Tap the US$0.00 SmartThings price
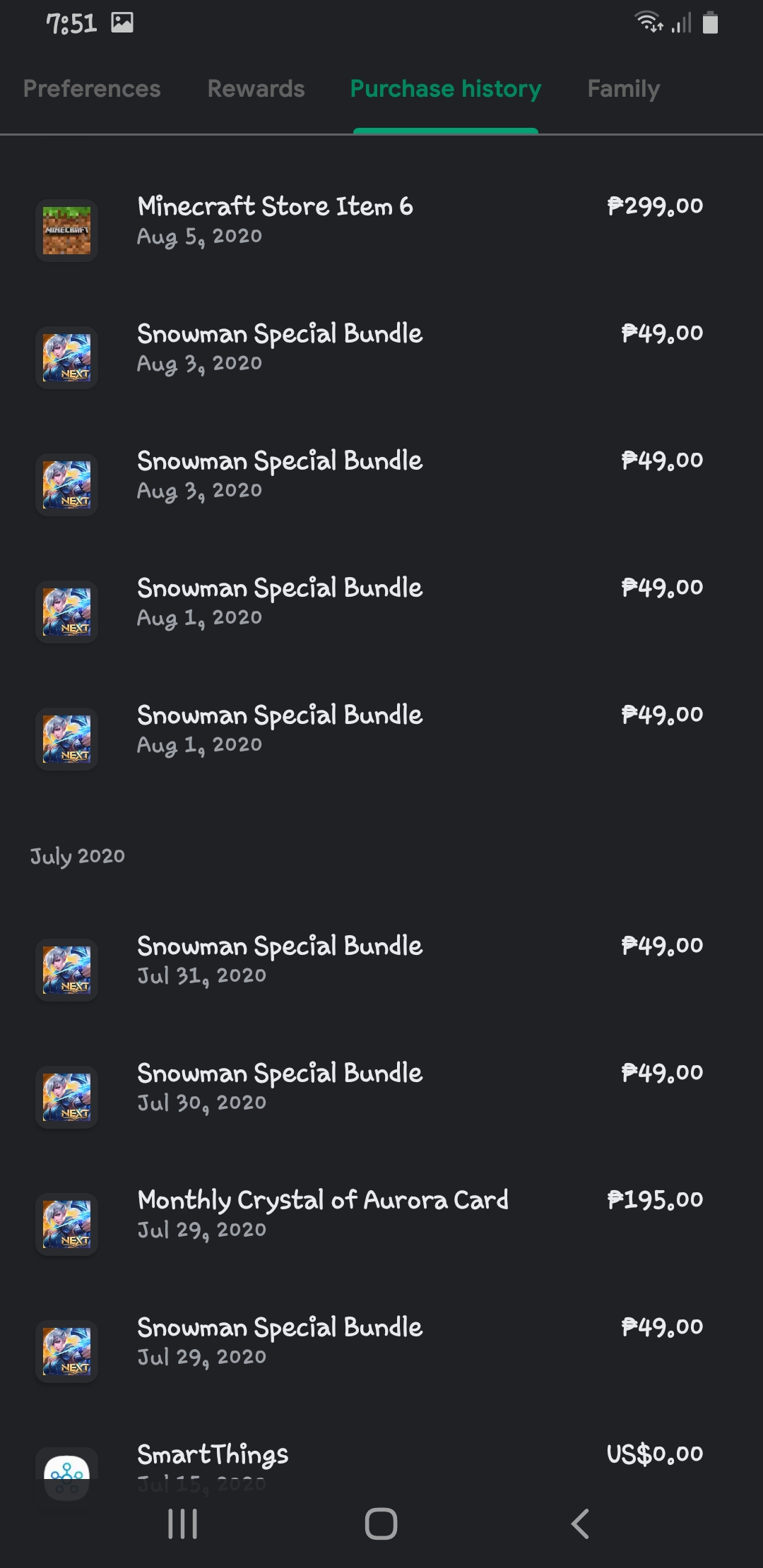The height and width of the screenshot is (1568, 763). 655,1454
